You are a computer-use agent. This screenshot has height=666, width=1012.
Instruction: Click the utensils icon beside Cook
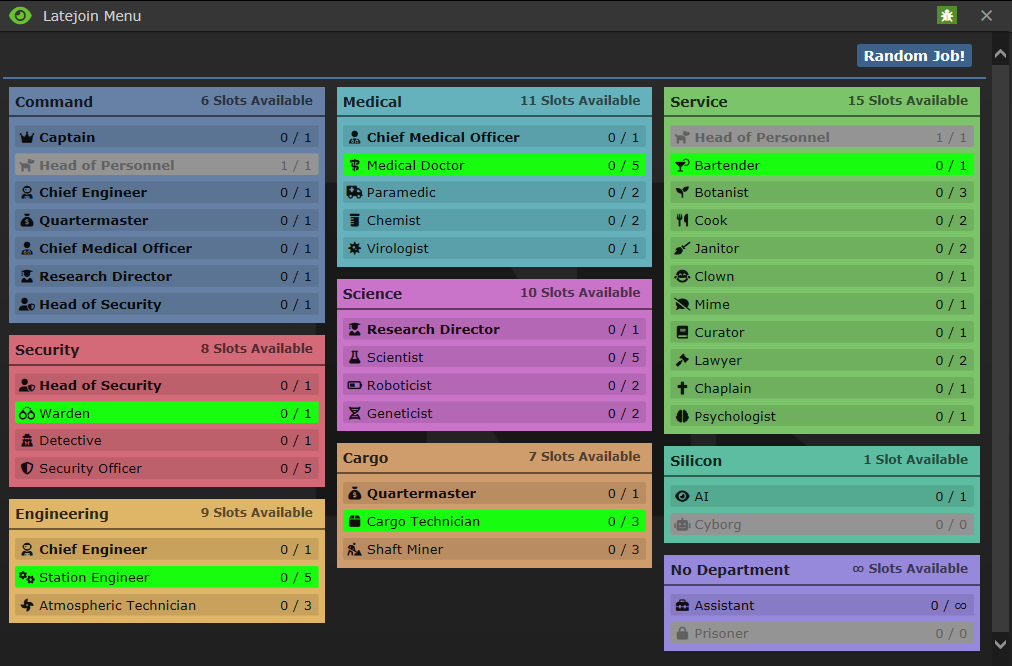pyautogui.click(x=682, y=221)
